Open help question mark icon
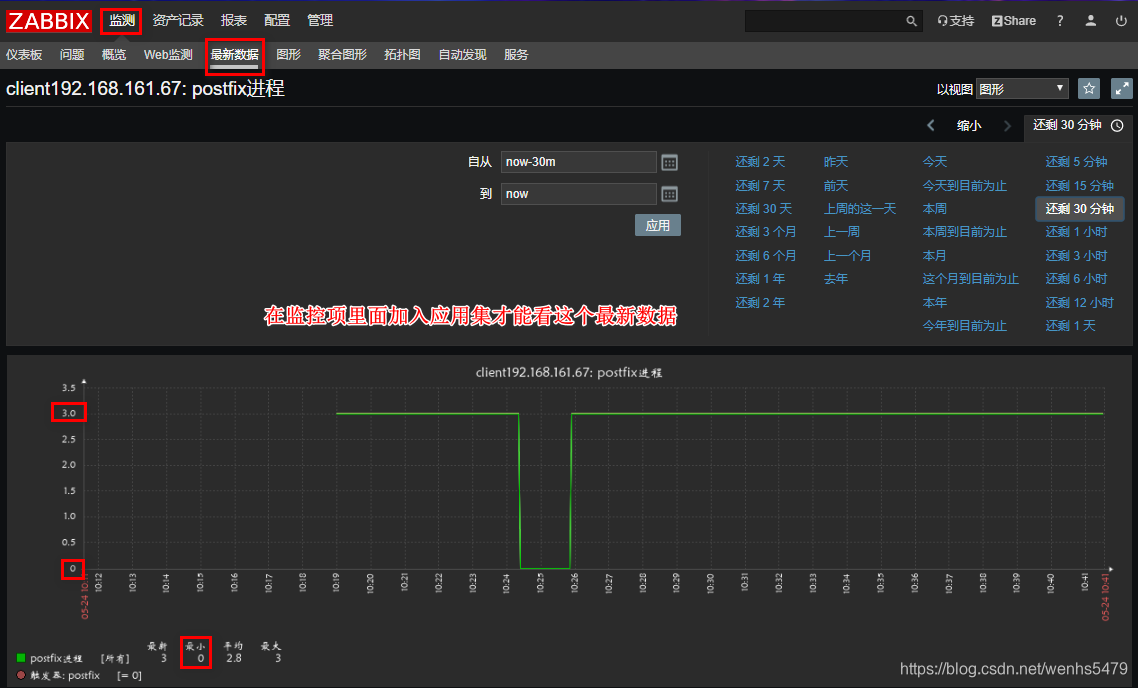1138x688 pixels. pos(1060,21)
